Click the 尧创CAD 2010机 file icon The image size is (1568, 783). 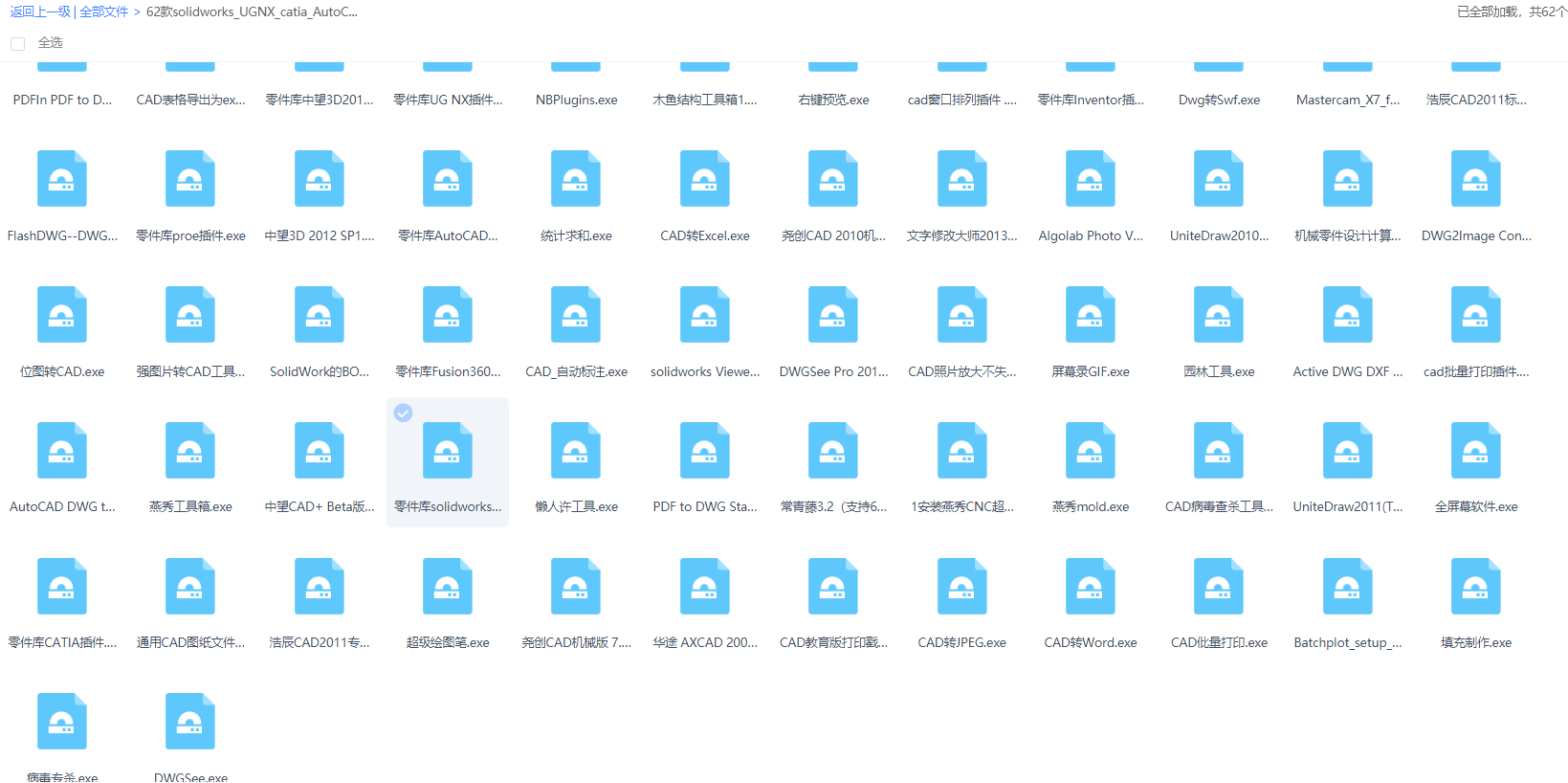tap(833, 178)
